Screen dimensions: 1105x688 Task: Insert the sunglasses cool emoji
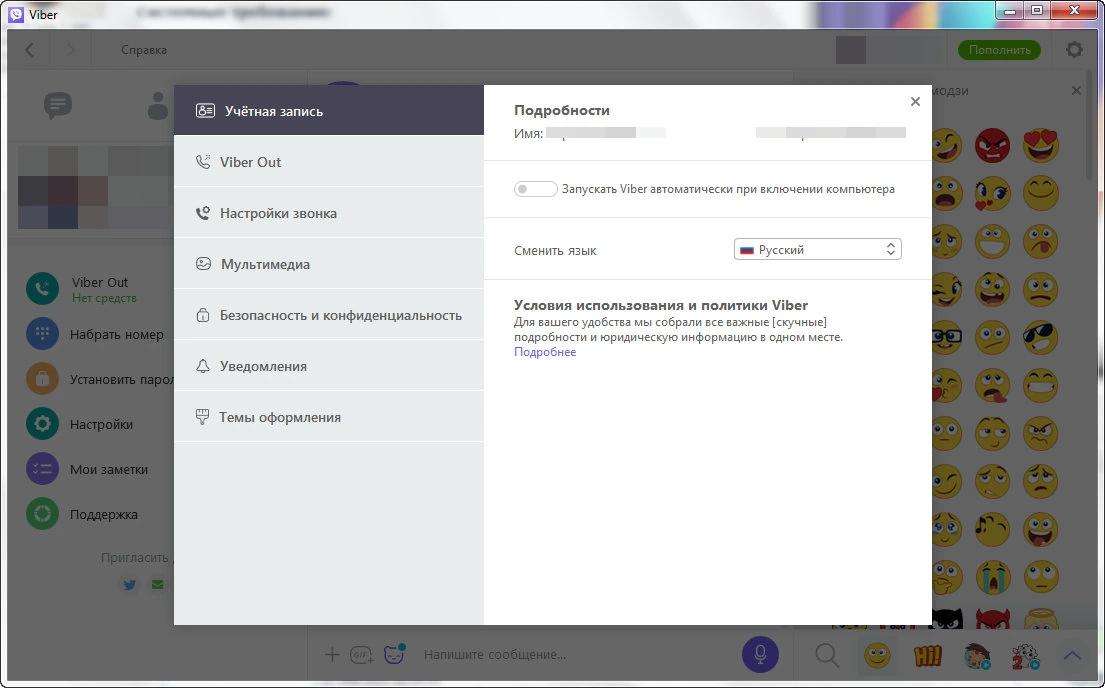[1041, 337]
